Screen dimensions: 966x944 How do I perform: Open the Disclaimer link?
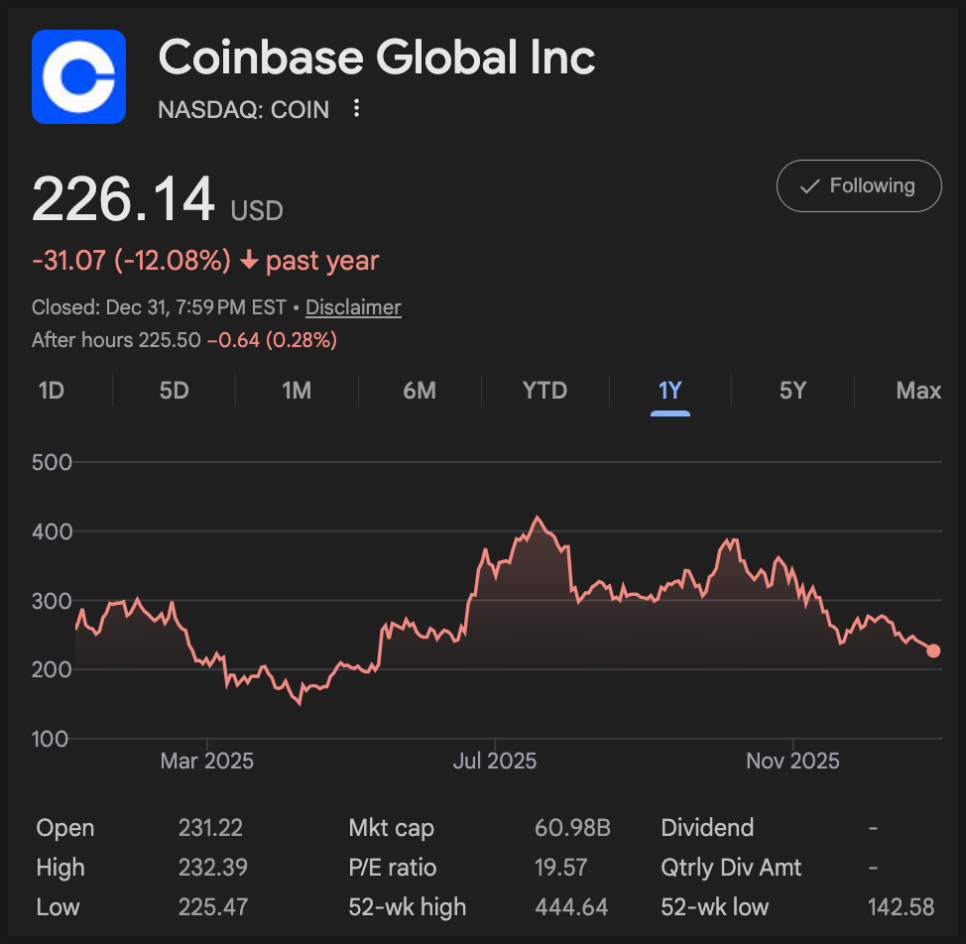[353, 308]
